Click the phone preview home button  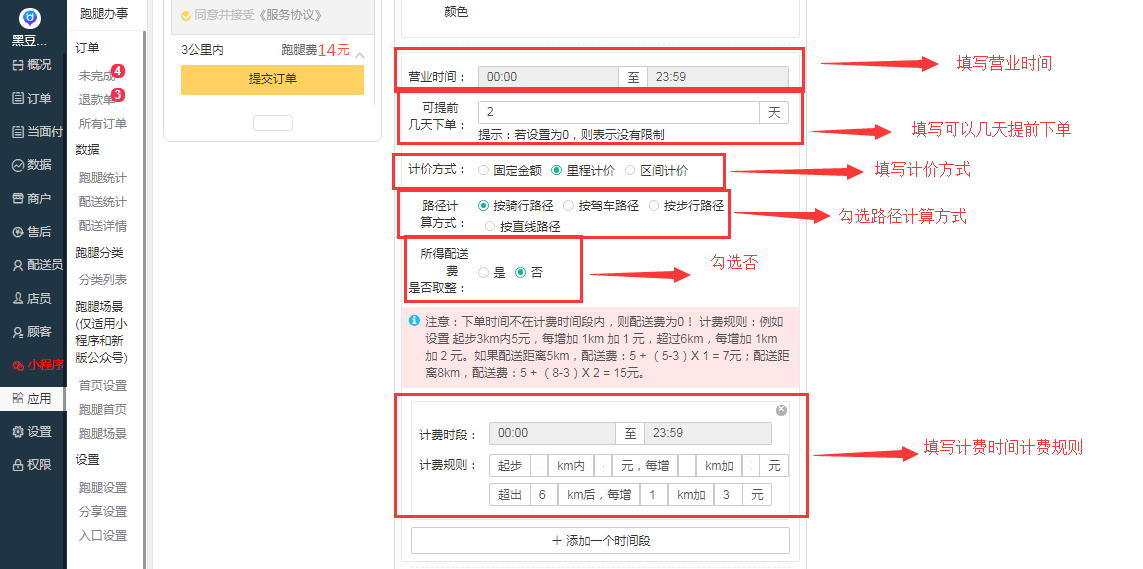(x=273, y=123)
